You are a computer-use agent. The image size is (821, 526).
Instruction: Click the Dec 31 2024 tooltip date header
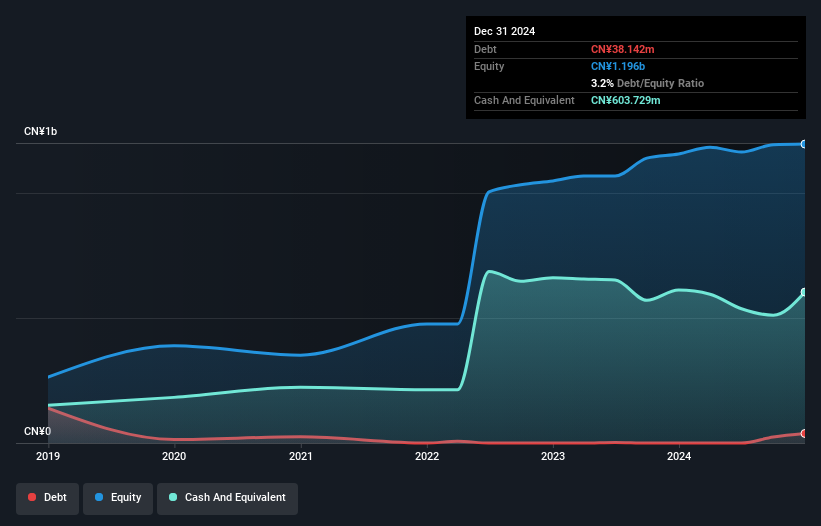point(504,31)
